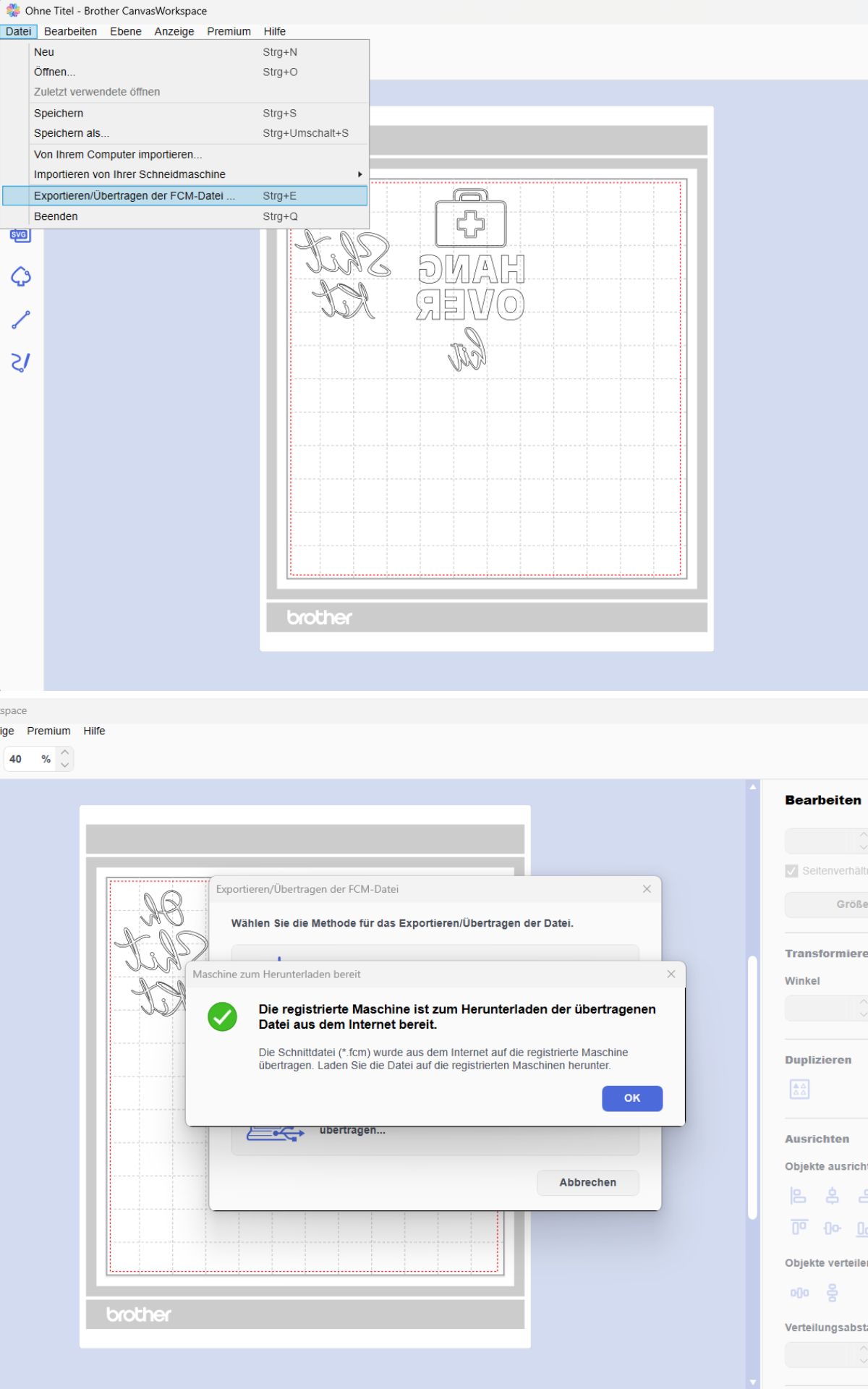The width and height of the screenshot is (868, 1389).
Task: Click 'Ohne Titel - Brother CanvasWorkspace' title
Action: point(116,11)
